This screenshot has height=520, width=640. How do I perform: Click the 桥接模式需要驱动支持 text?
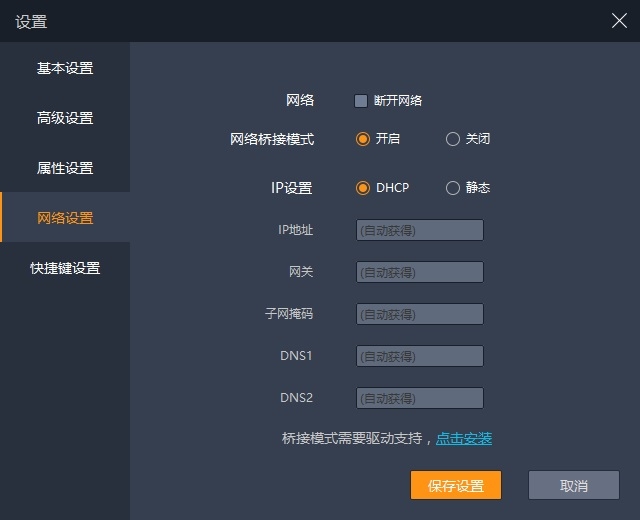(352, 438)
